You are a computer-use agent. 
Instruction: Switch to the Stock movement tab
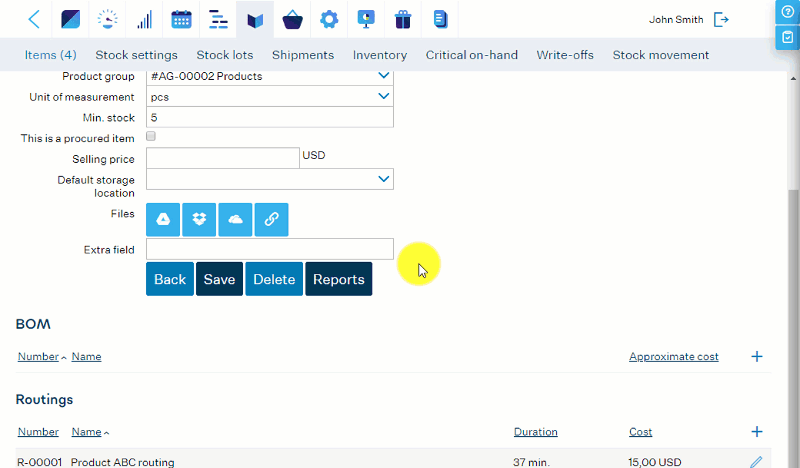click(x=660, y=55)
